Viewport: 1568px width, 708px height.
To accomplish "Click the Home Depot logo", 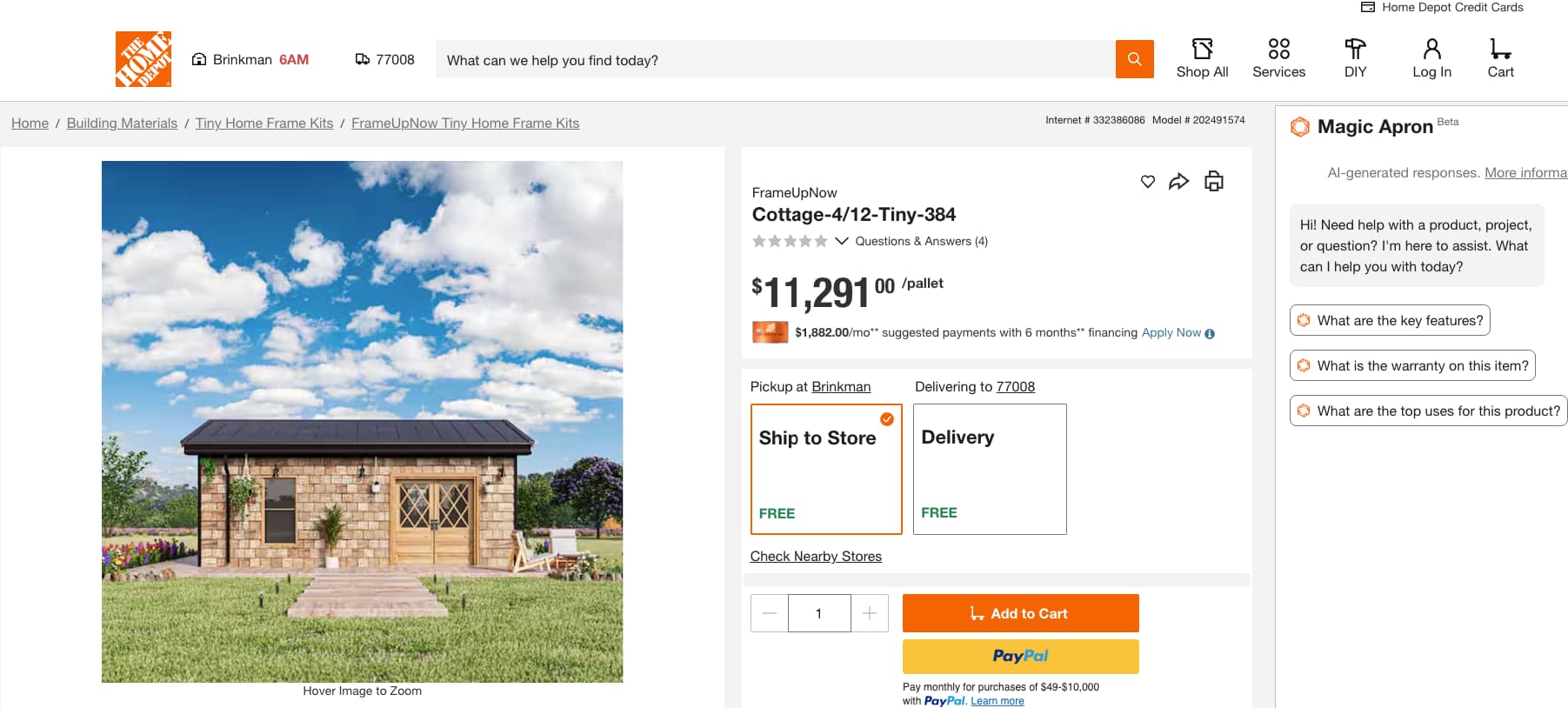I will (x=143, y=59).
